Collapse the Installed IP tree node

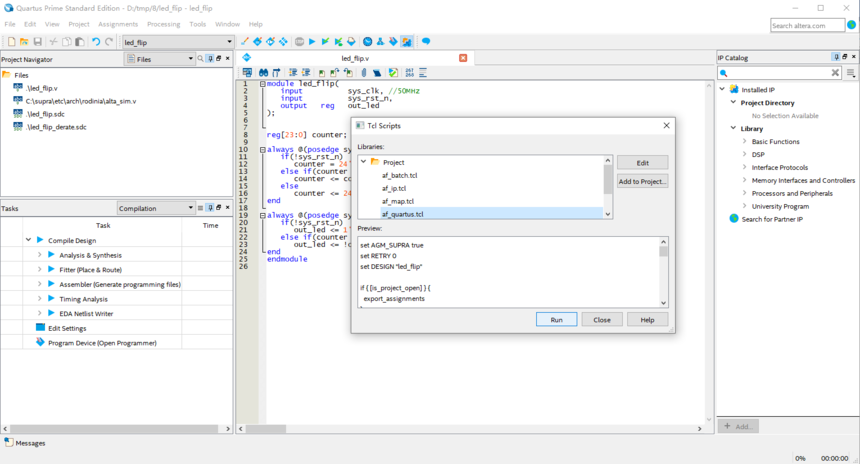click(x=722, y=89)
